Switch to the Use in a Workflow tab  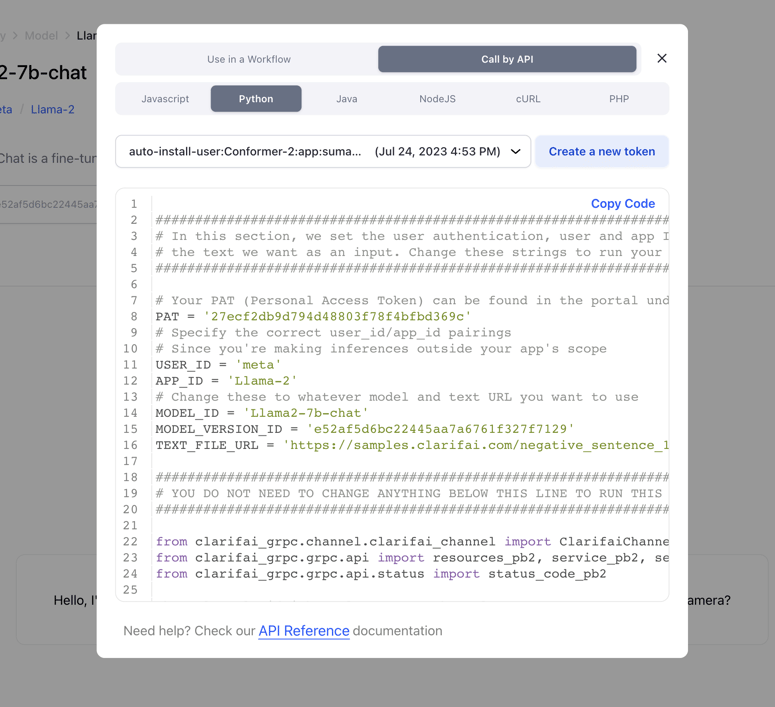[248, 59]
